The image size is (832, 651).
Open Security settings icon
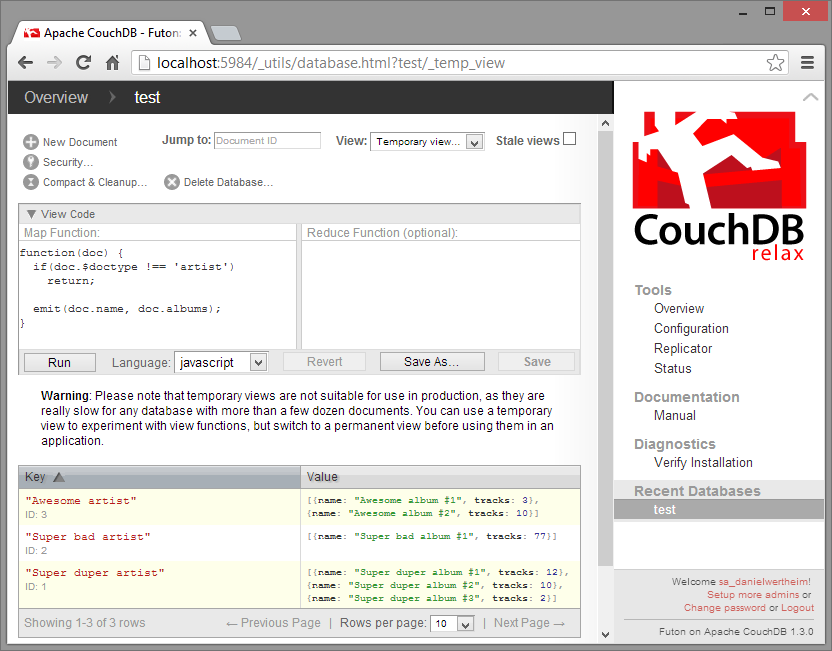point(31,162)
